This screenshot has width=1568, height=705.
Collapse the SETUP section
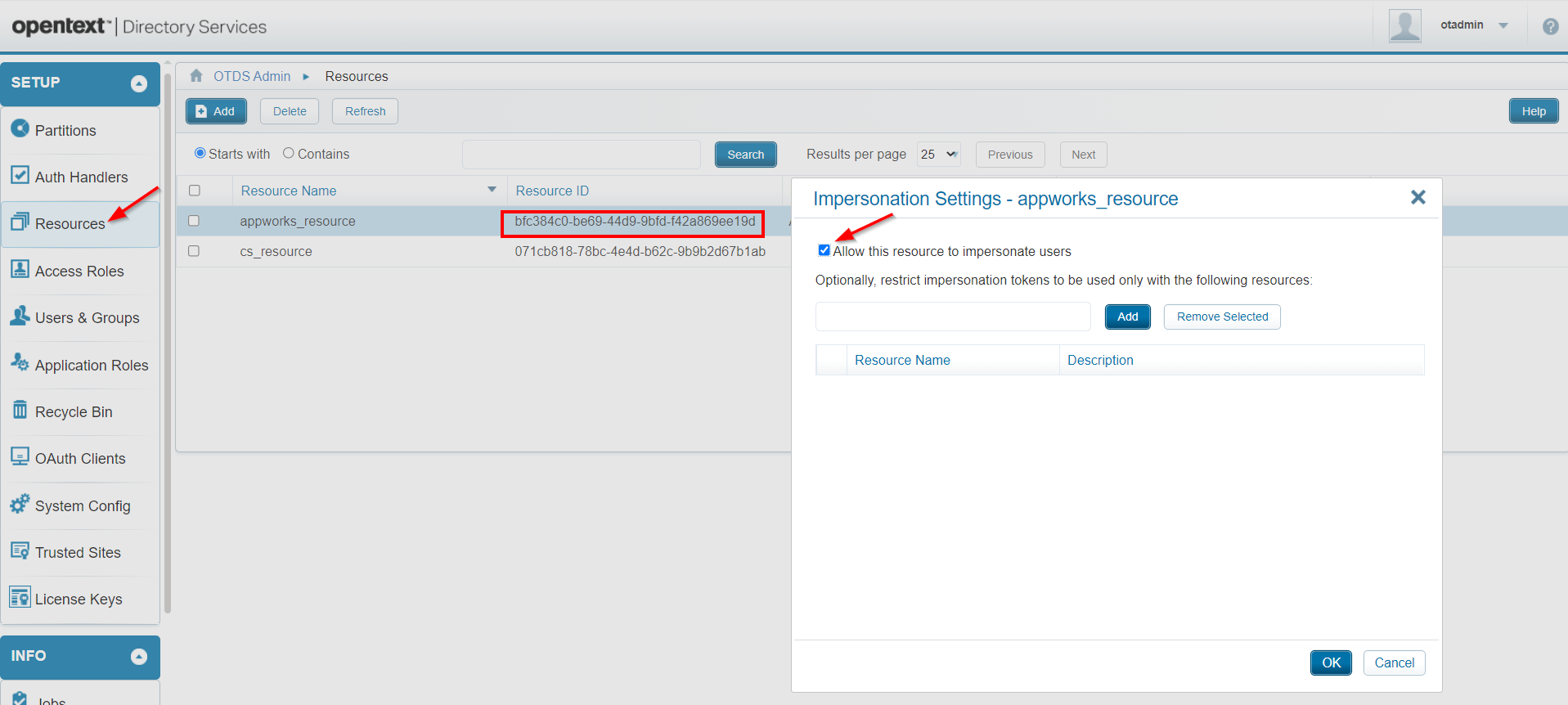click(139, 83)
